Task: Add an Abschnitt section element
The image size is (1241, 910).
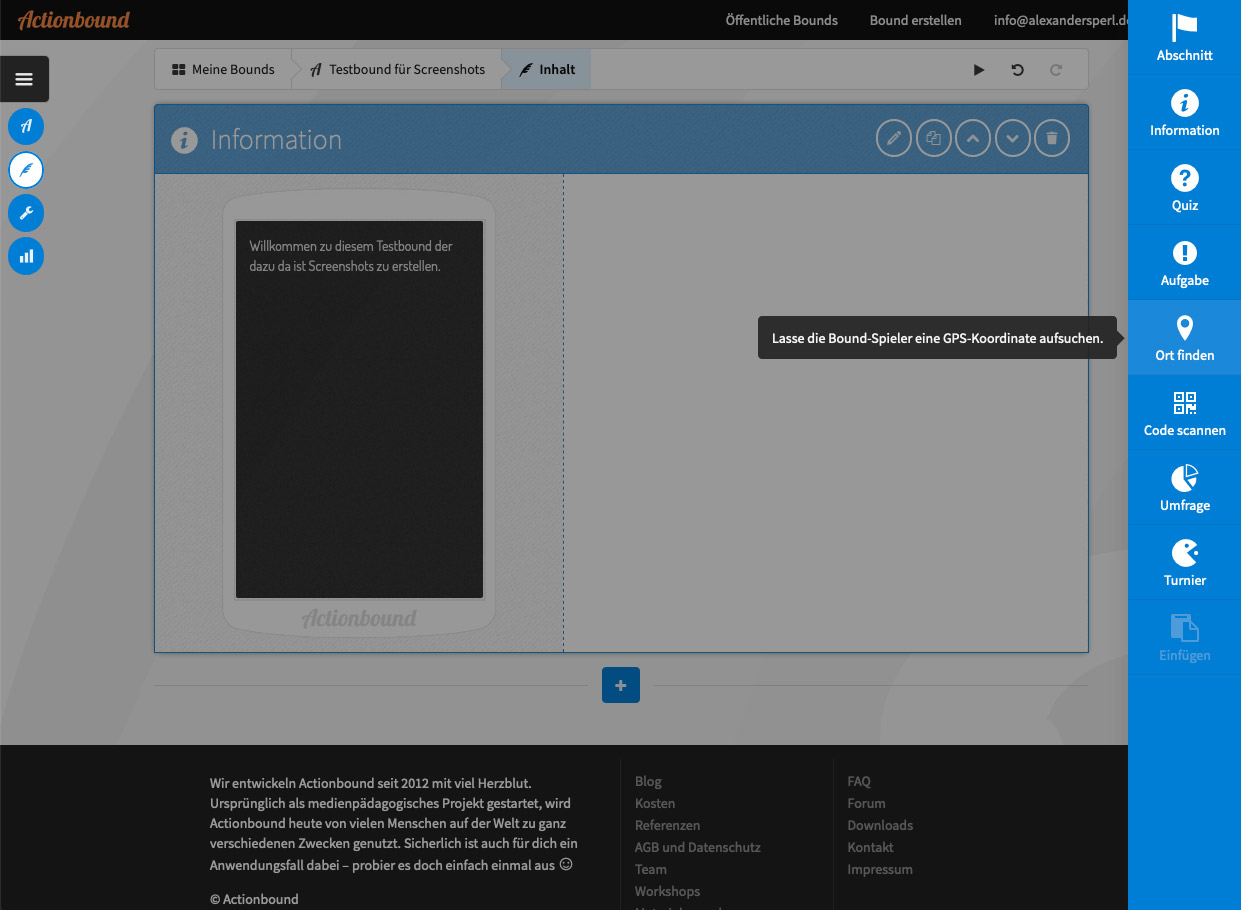Action: [1184, 37]
